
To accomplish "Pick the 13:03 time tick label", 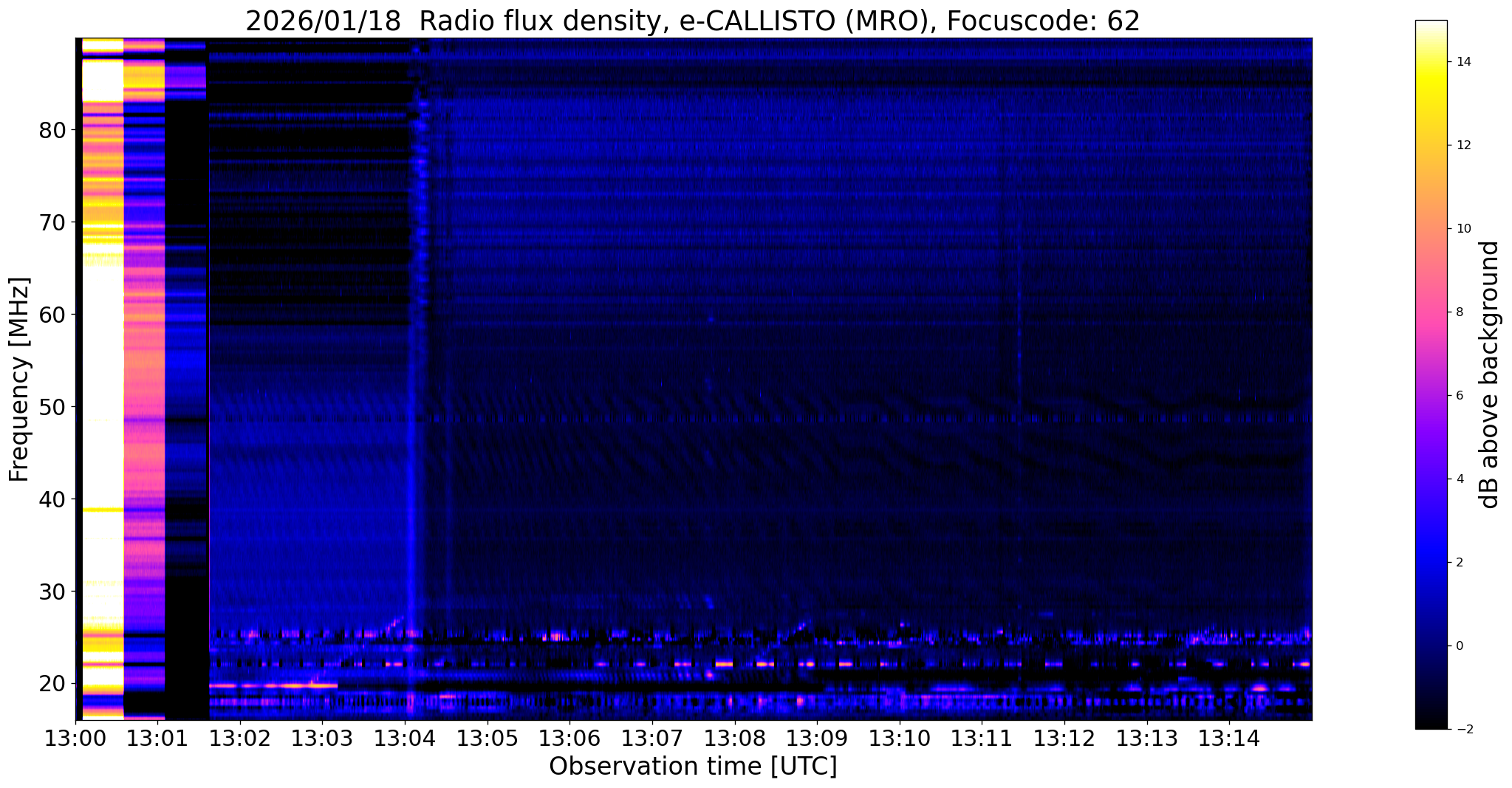I will (x=323, y=738).
